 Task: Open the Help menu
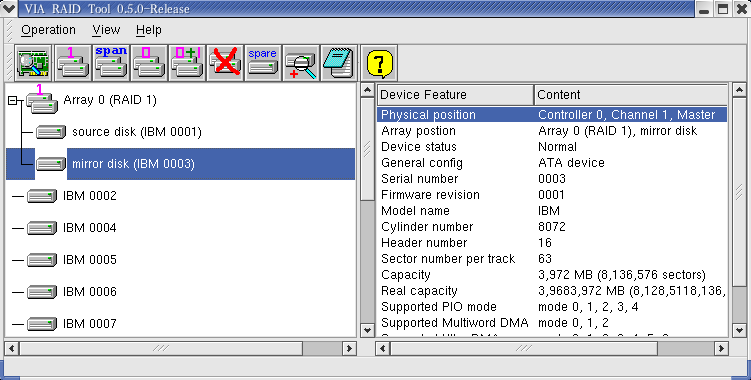coord(148,30)
